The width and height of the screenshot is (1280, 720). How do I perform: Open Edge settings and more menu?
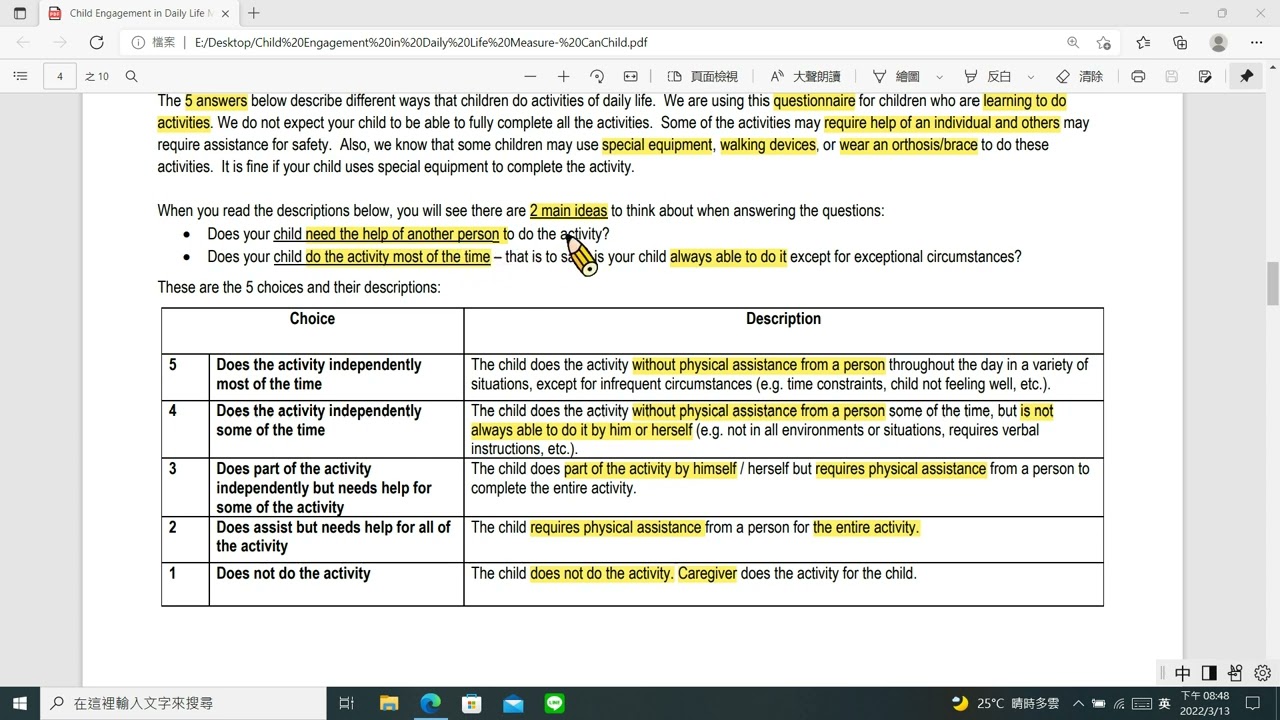[1257, 43]
